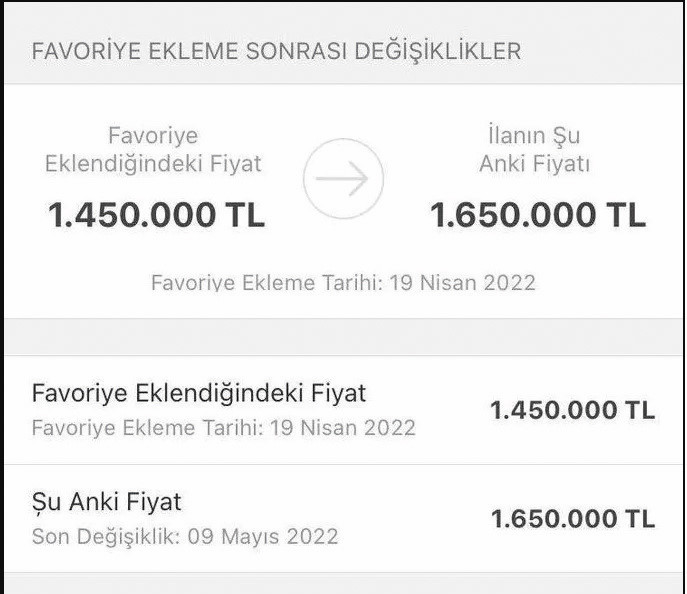Click the top Favoriye Eklendiğindeki Fiyat label
Image resolution: width=687 pixels, height=594 pixels.
coord(153,149)
